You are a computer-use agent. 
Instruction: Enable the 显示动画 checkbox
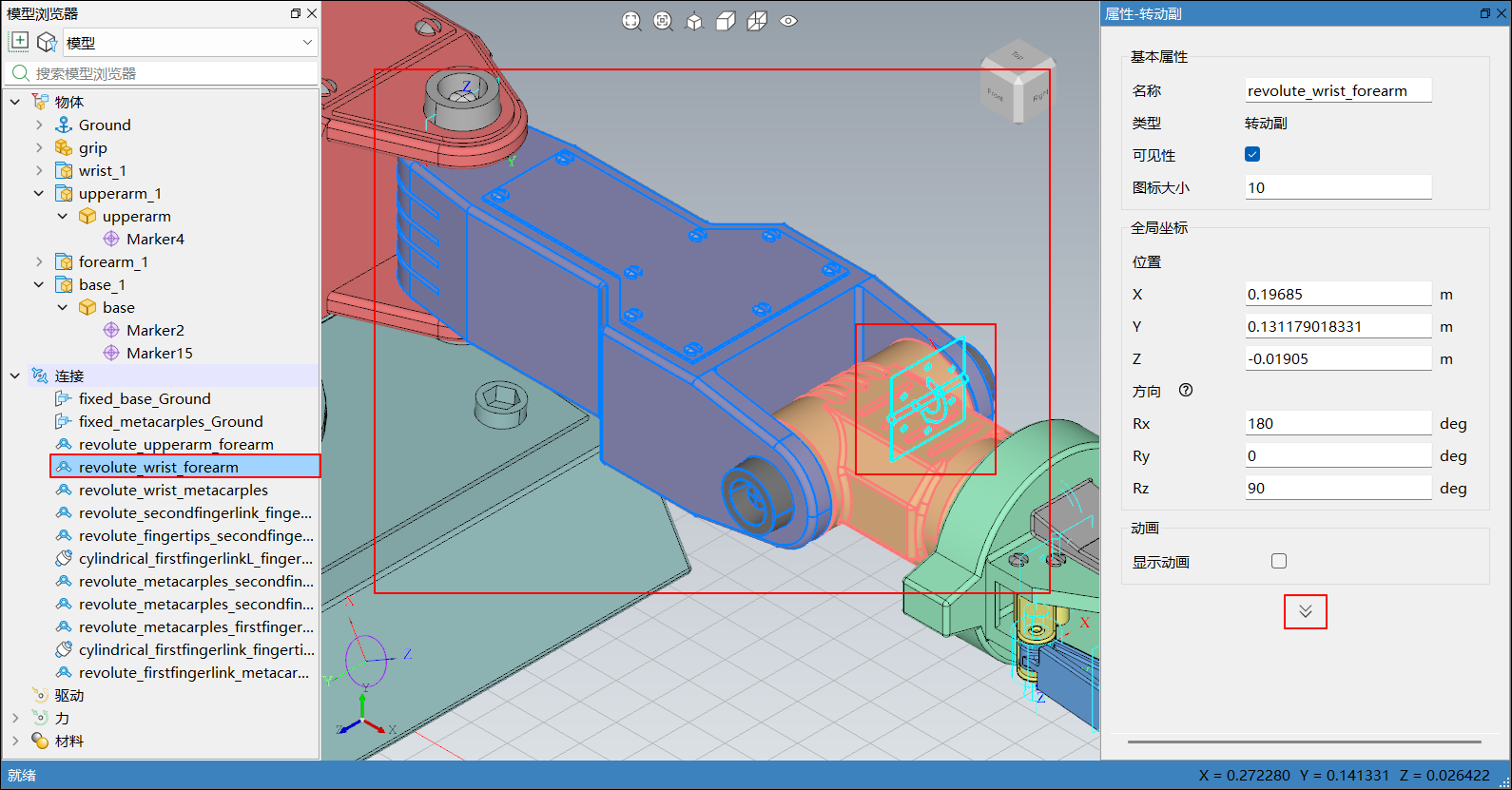[1279, 561]
